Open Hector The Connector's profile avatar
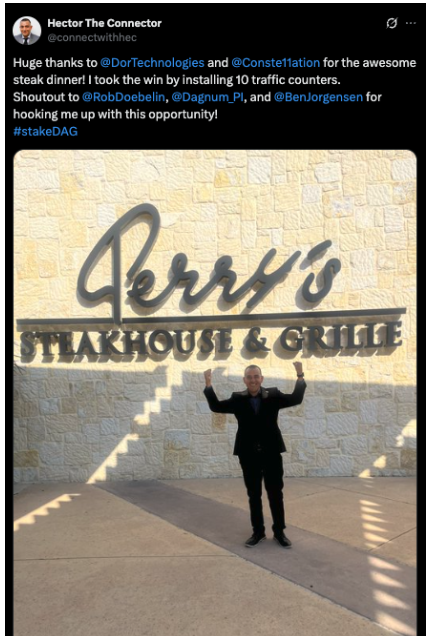Viewport: 433px width, 636px height. click(x=27, y=30)
